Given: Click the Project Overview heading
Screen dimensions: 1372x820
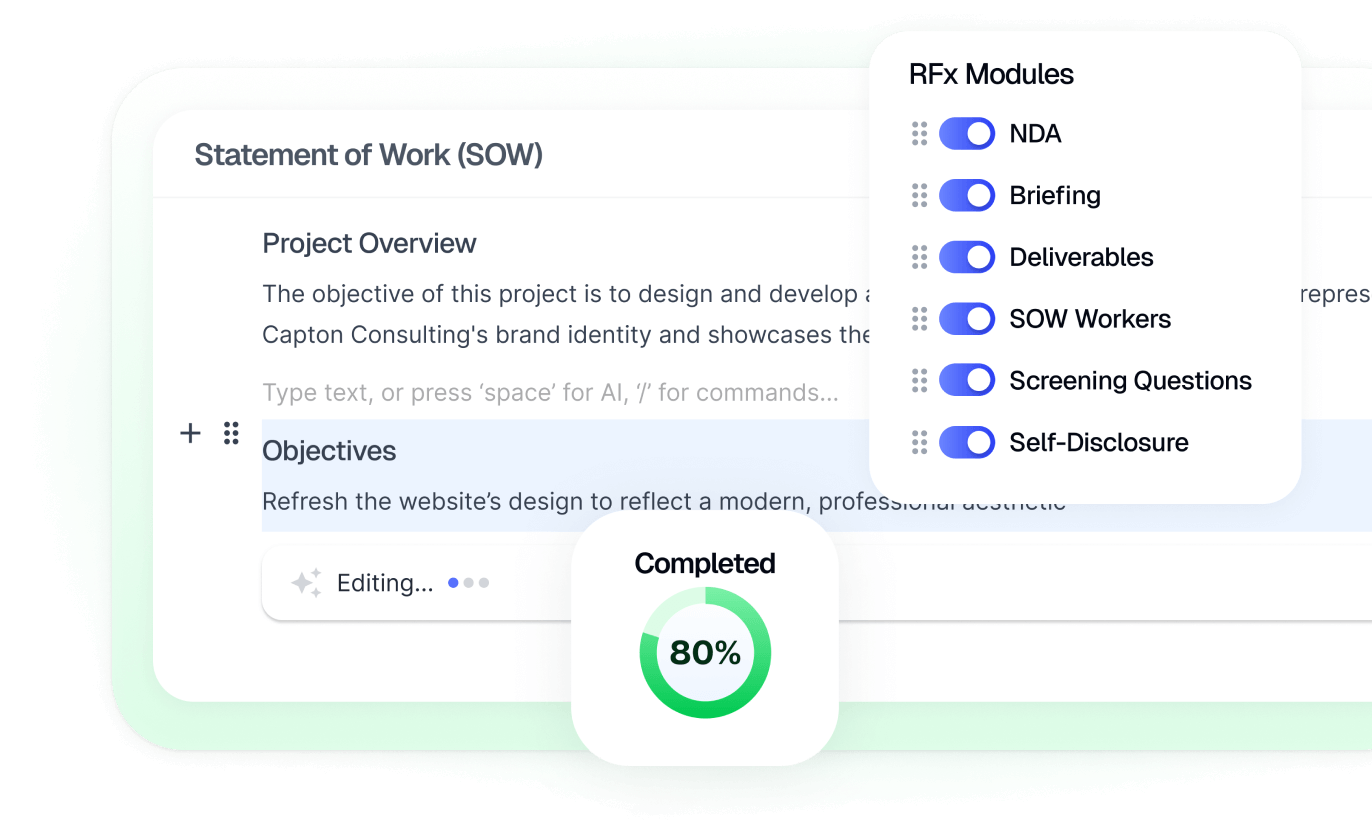Looking at the screenshot, I should [x=369, y=243].
